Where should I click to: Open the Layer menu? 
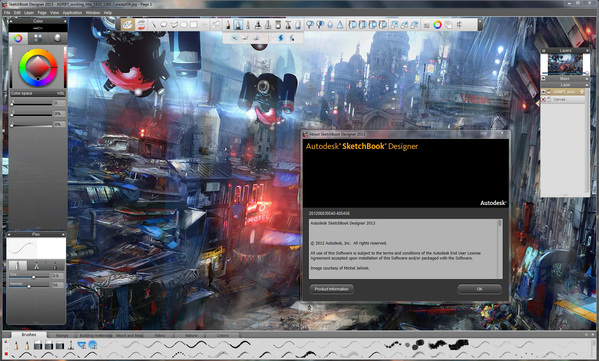tap(29, 13)
